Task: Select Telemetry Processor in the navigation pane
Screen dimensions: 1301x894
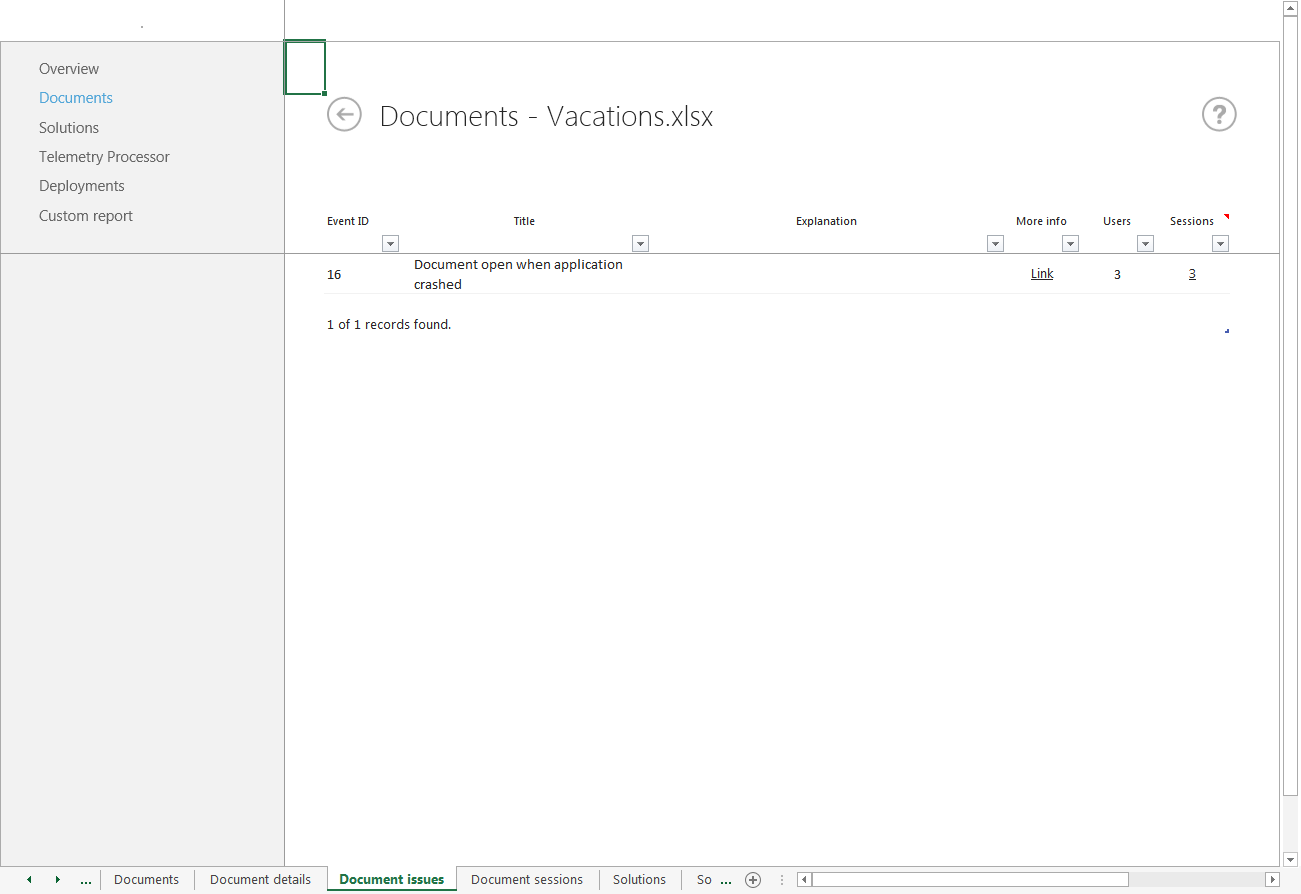Action: click(x=104, y=157)
